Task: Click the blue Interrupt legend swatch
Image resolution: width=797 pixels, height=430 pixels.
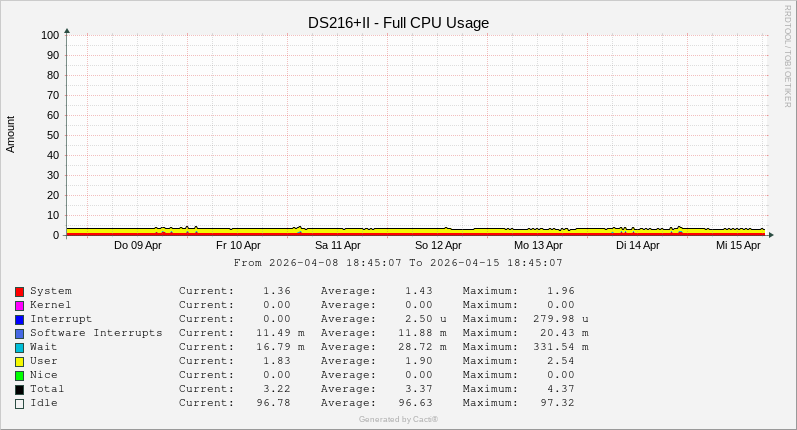Action: (x=19, y=320)
